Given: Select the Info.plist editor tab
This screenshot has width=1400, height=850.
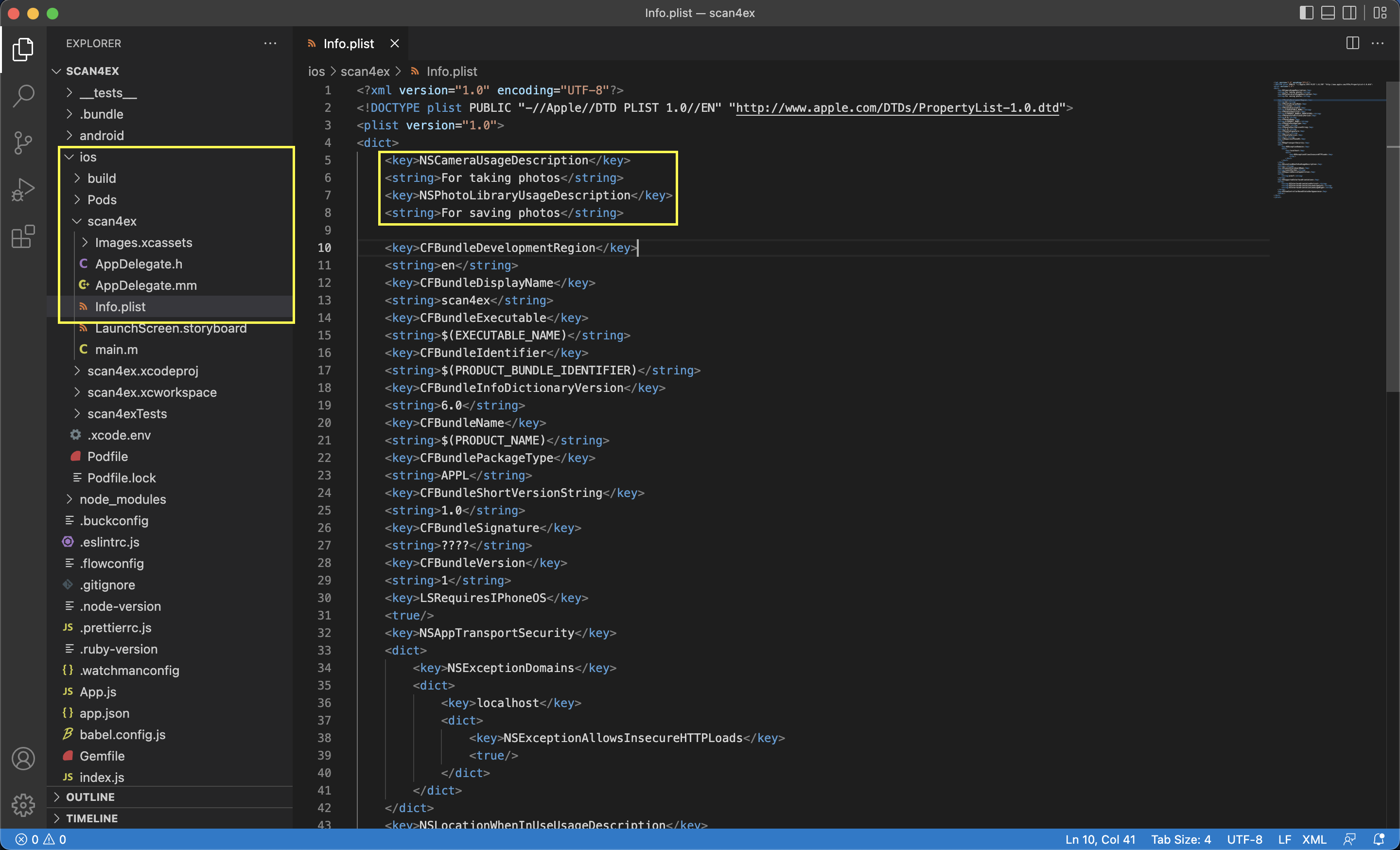Looking at the screenshot, I should click(x=348, y=44).
